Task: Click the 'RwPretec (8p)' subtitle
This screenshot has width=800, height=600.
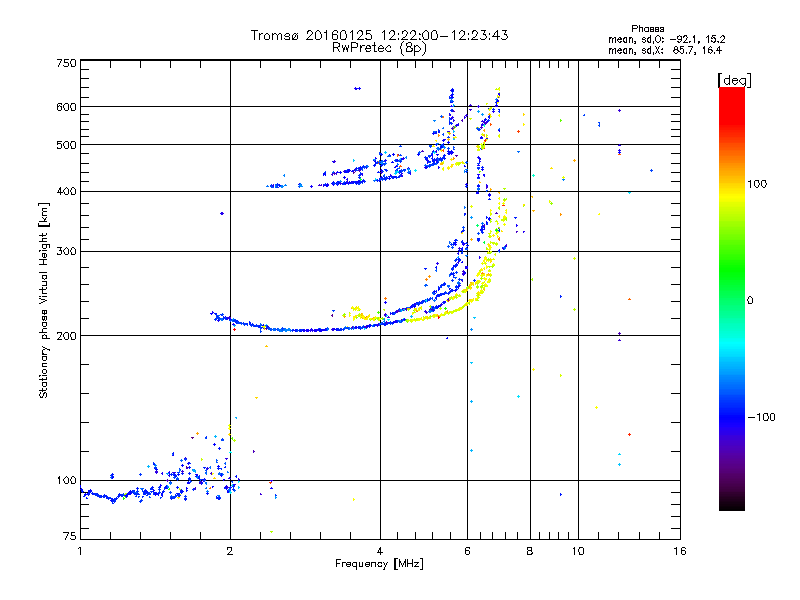Action: tap(379, 48)
